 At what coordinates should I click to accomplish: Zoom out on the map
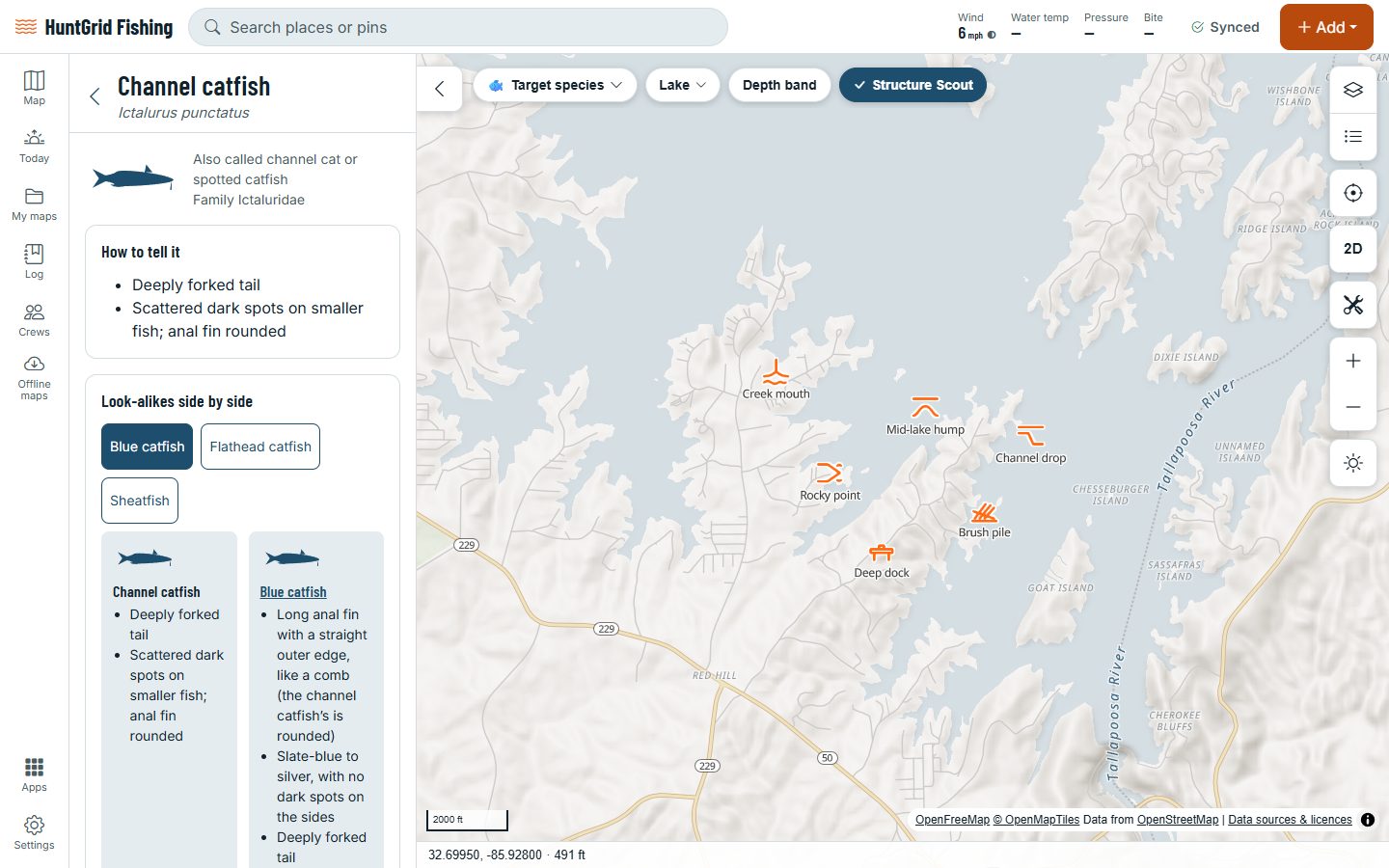click(x=1353, y=407)
